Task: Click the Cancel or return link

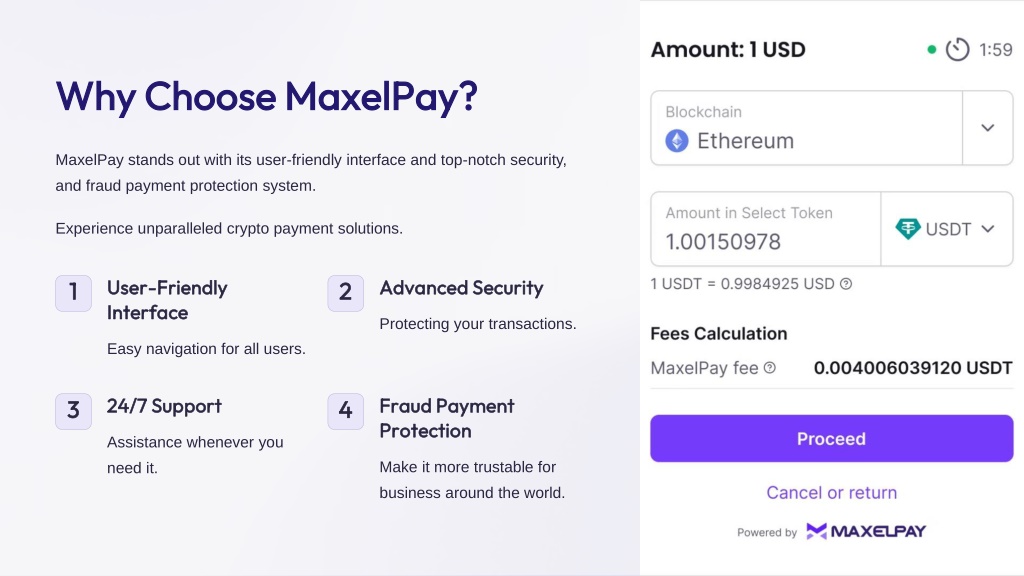Action: coord(831,492)
